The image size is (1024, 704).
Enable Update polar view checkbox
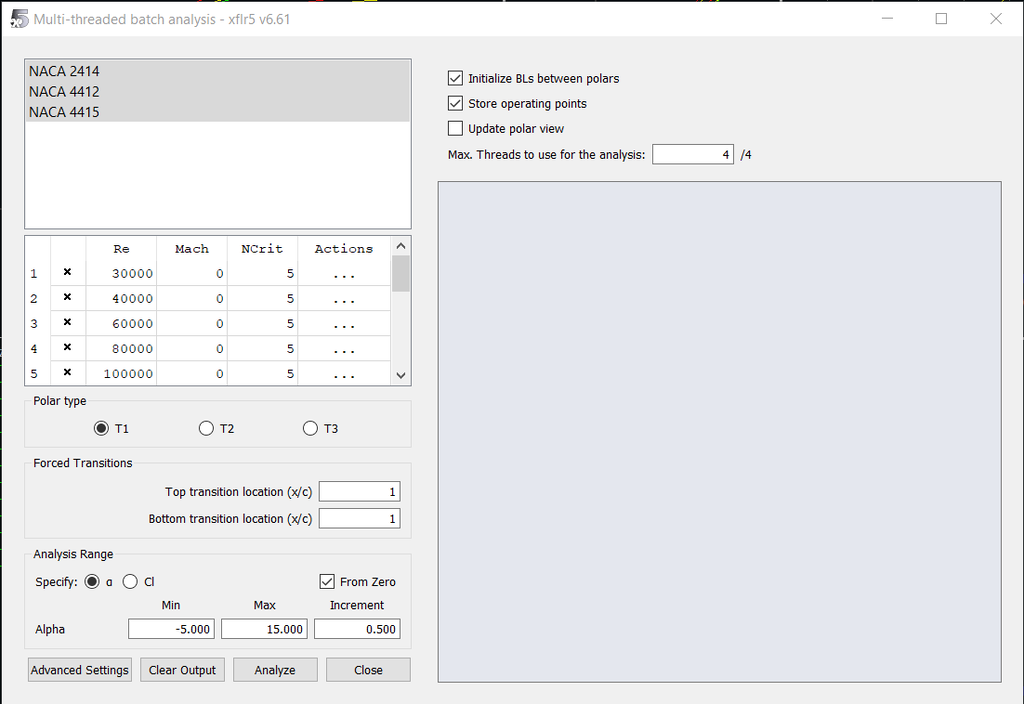(456, 128)
